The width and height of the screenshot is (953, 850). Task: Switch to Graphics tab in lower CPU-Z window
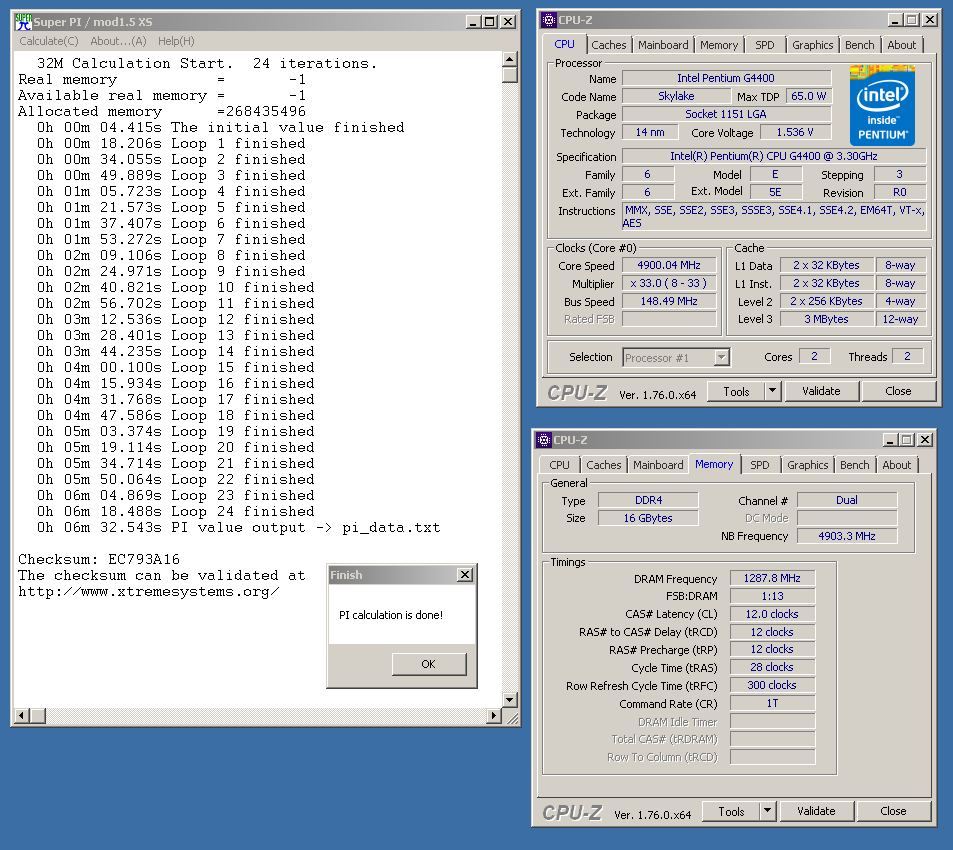click(x=808, y=465)
